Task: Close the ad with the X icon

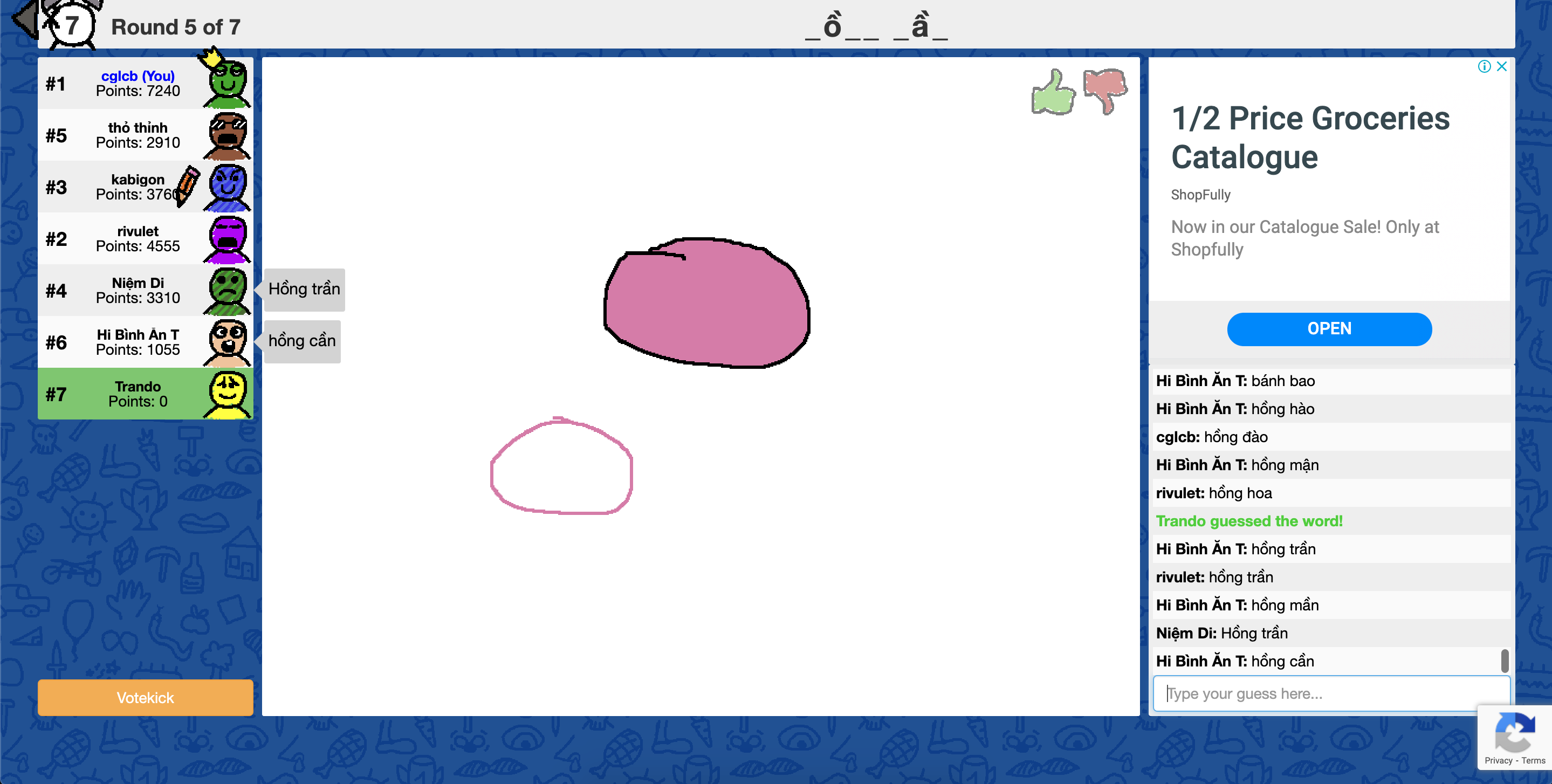Action: 1501,66
